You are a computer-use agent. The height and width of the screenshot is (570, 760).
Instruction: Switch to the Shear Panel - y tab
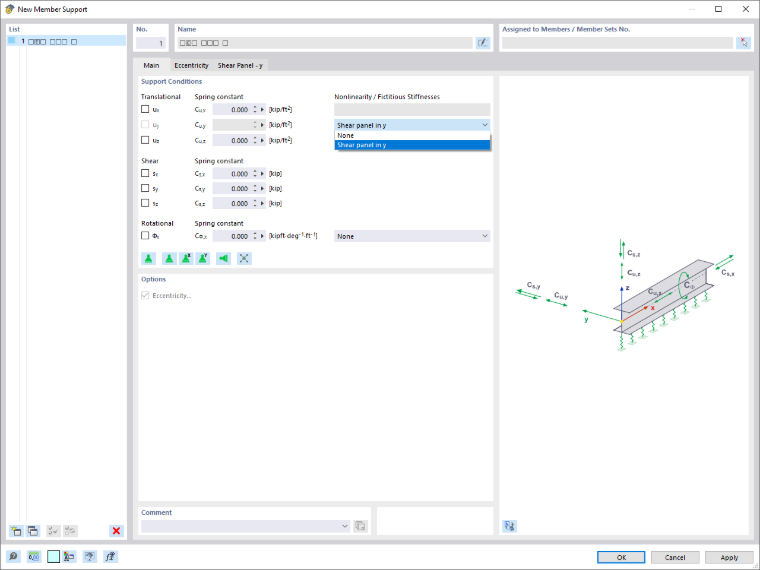tap(240, 65)
